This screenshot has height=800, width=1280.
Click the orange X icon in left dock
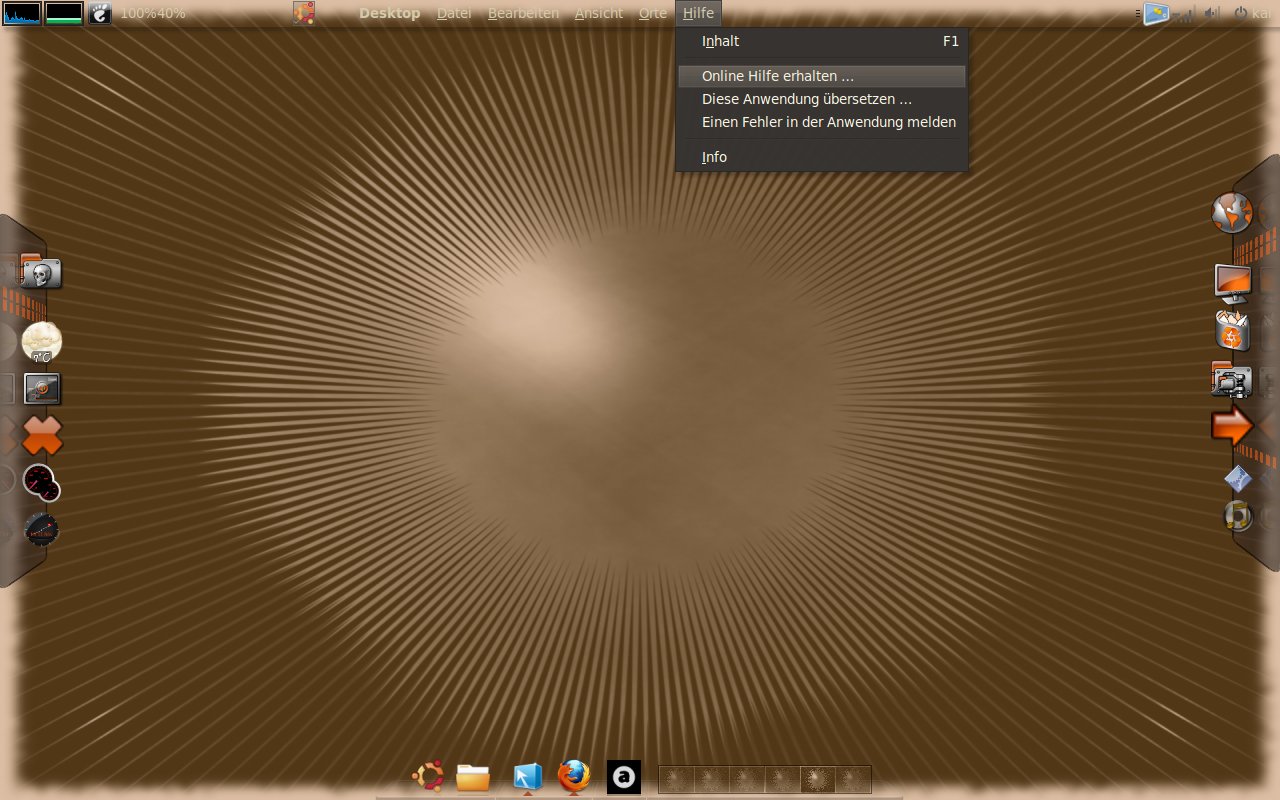pos(42,436)
